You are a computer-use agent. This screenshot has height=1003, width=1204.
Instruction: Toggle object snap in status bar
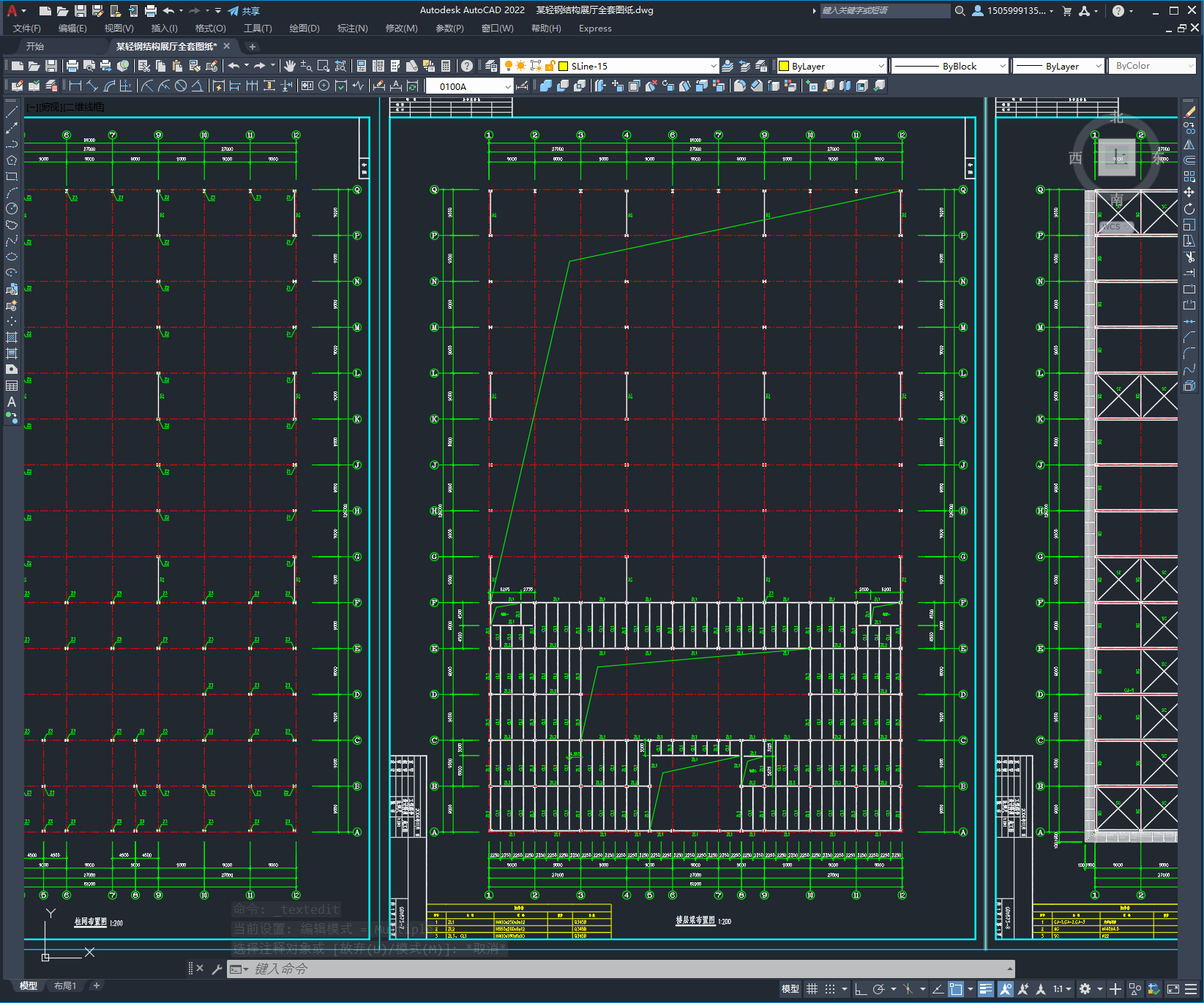[956, 989]
